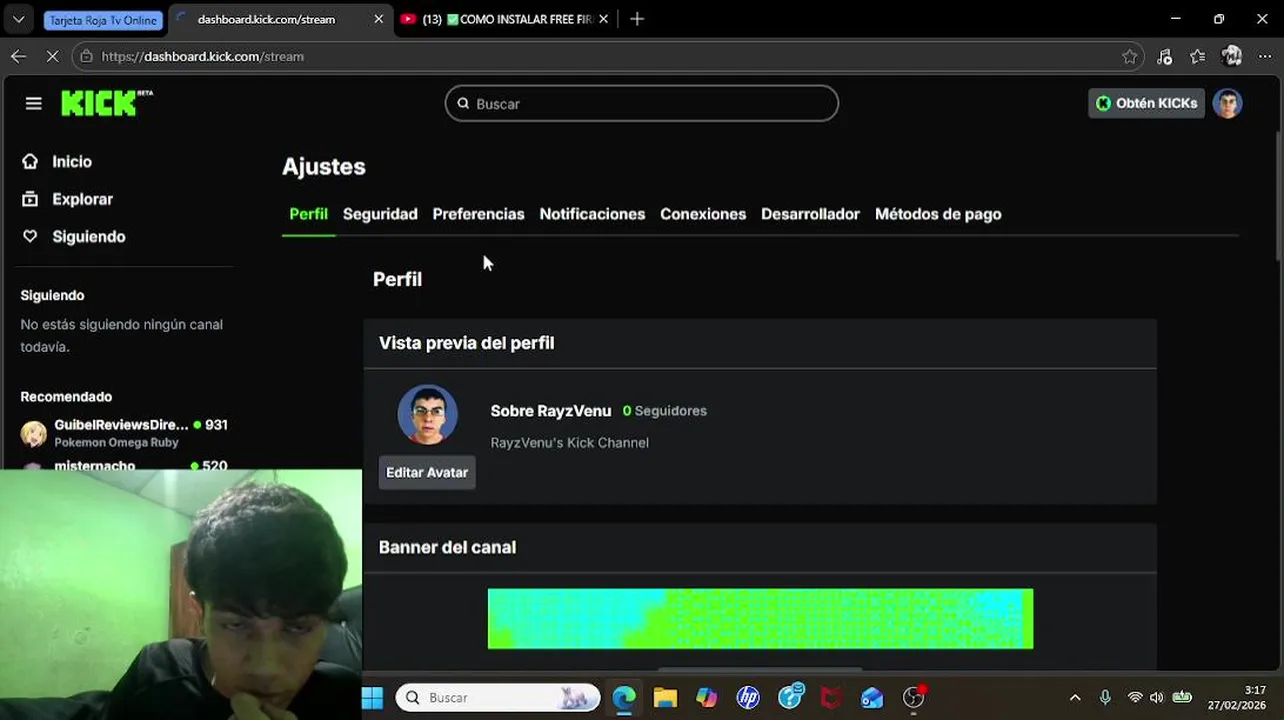
Task: Click the Editar Avatar button
Action: pos(427,472)
